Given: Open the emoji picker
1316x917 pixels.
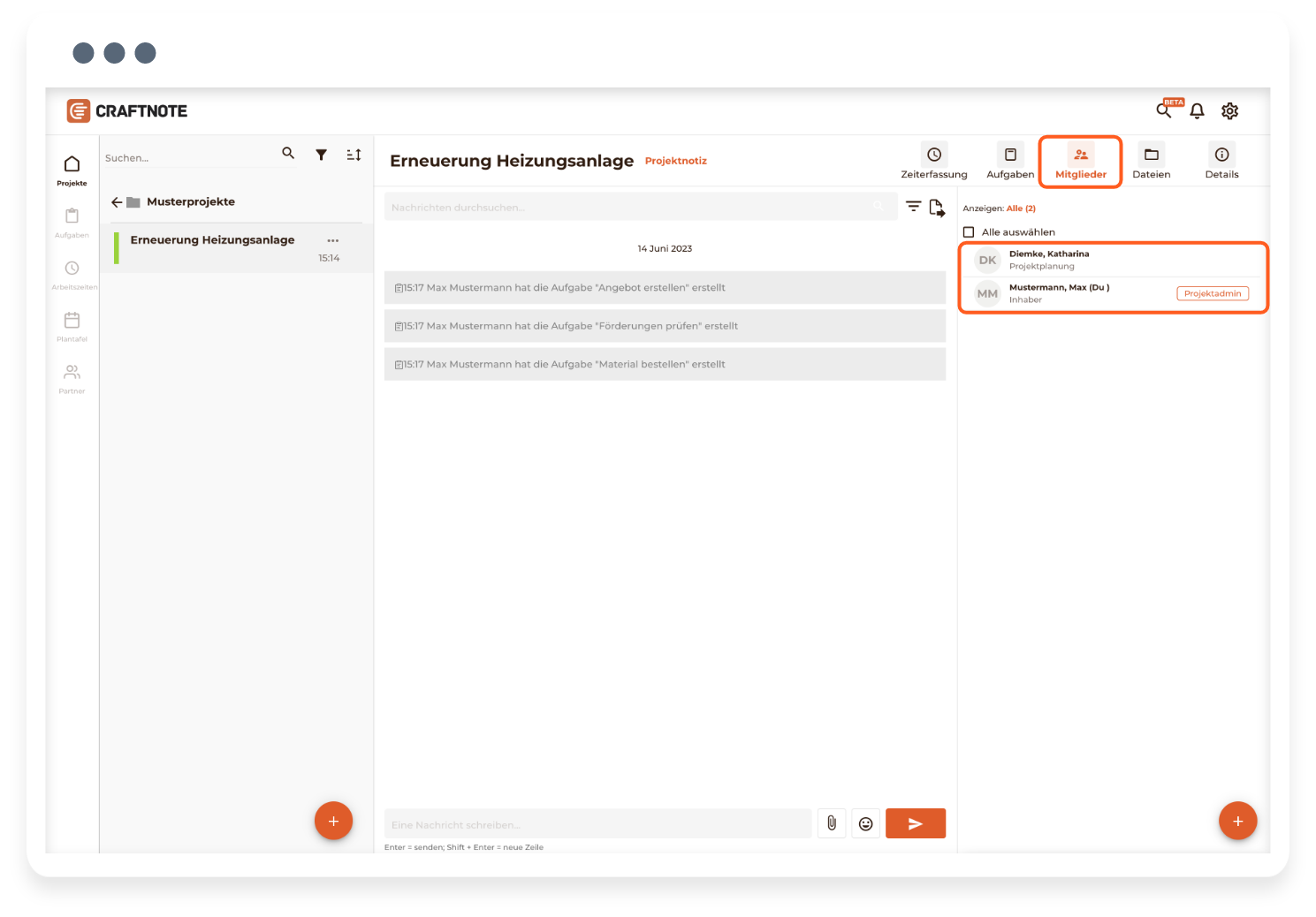Looking at the screenshot, I should point(866,823).
